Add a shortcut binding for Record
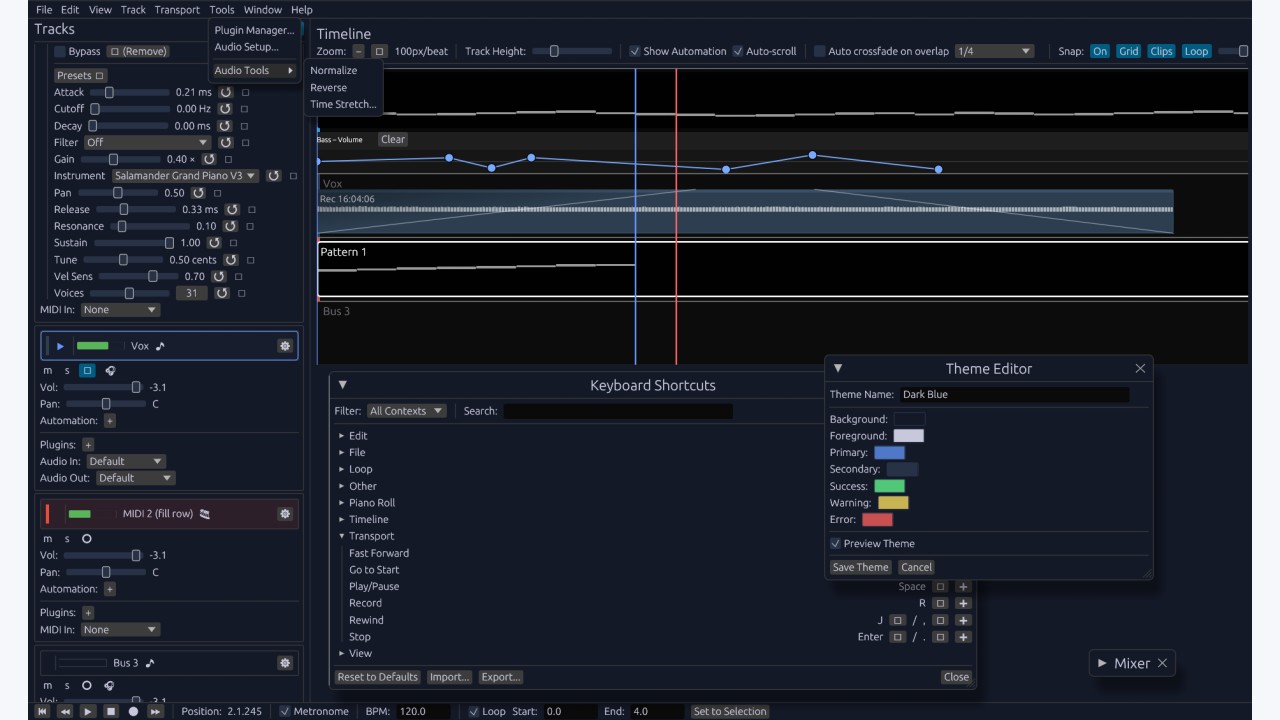 (x=963, y=604)
